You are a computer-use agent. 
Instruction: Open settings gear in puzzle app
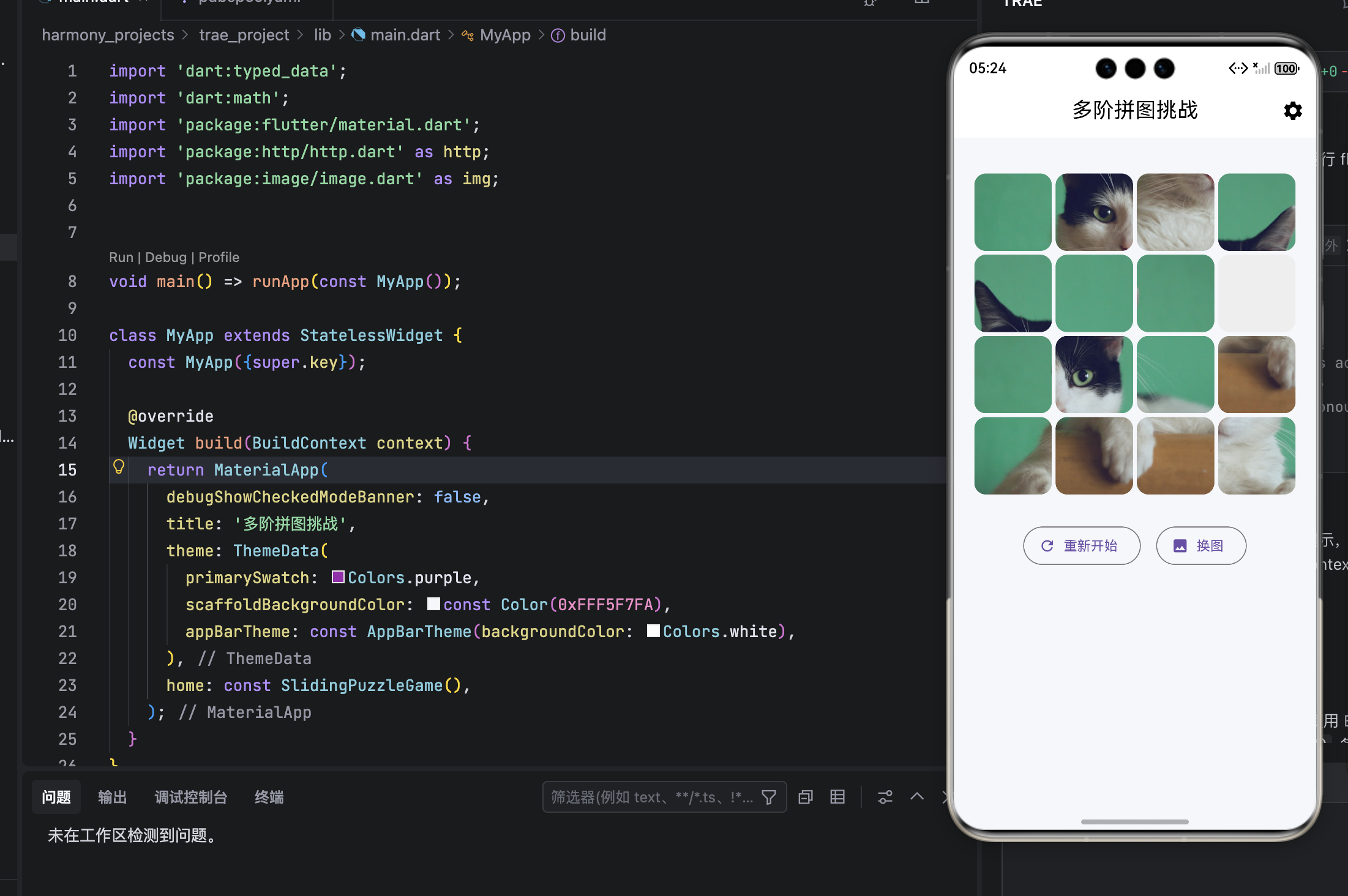(1292, 111)
